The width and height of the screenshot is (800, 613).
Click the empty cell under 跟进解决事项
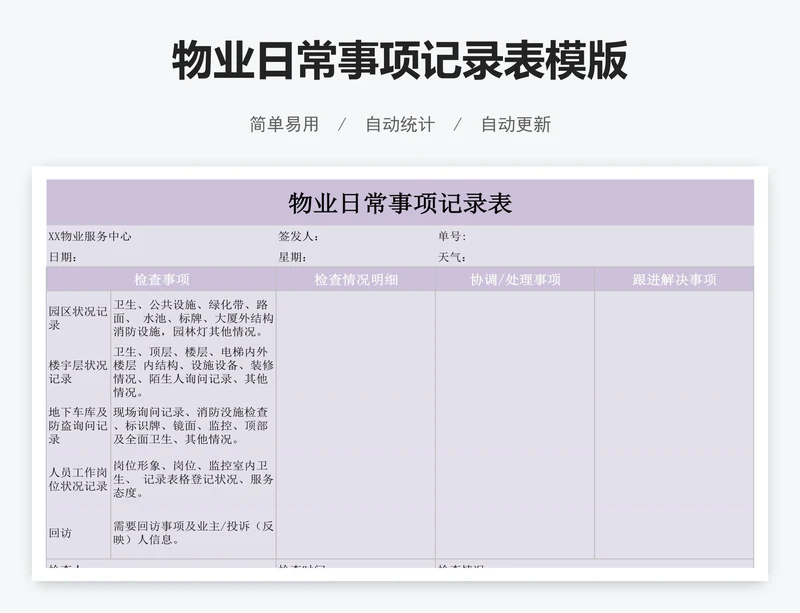coord(674,425)
